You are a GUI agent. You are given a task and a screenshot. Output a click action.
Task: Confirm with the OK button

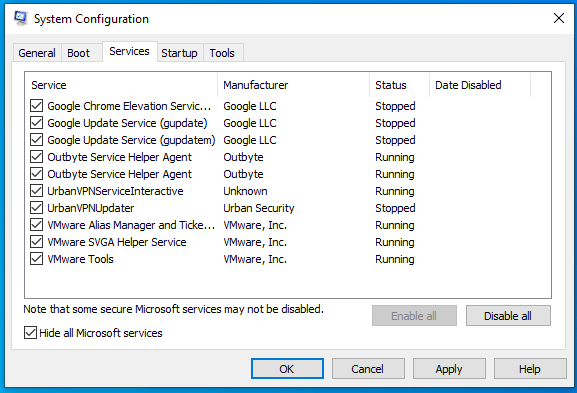287,369
